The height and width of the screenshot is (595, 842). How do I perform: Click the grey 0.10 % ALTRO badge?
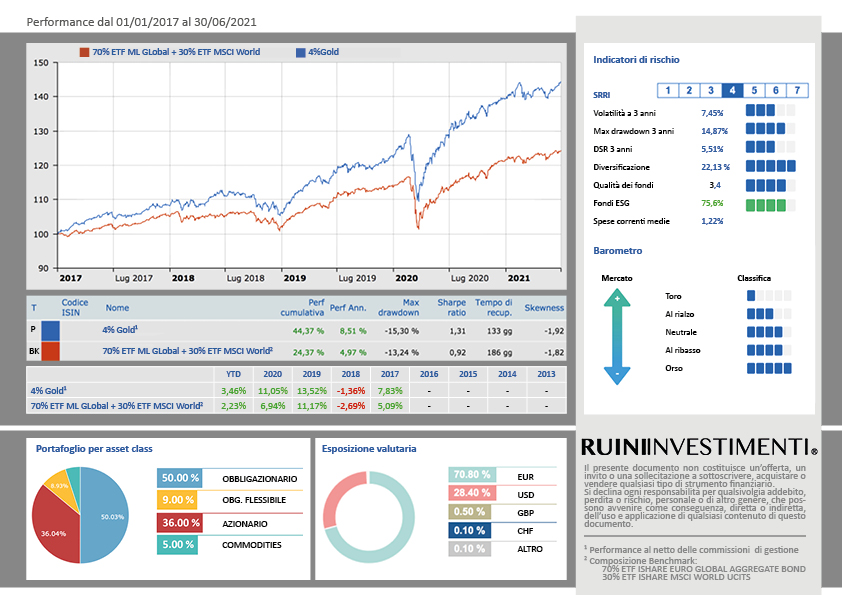pos(469,549)
